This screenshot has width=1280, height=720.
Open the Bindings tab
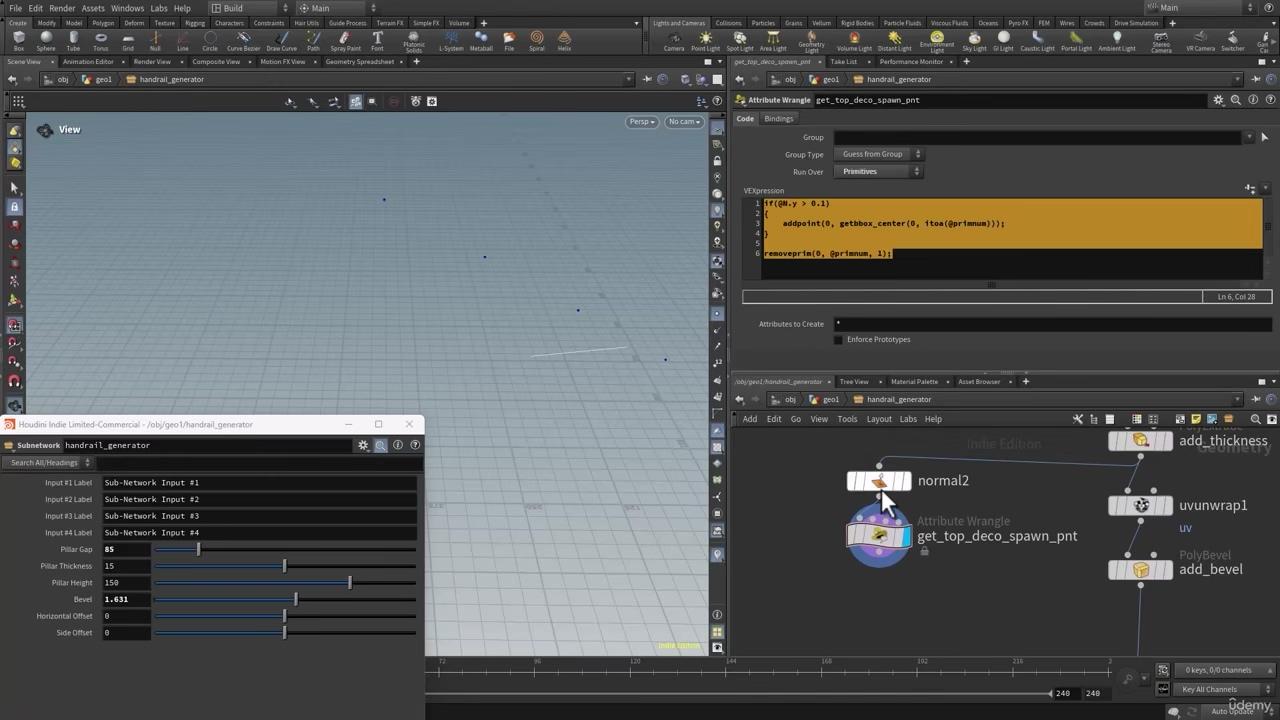(x=778, y=119)
